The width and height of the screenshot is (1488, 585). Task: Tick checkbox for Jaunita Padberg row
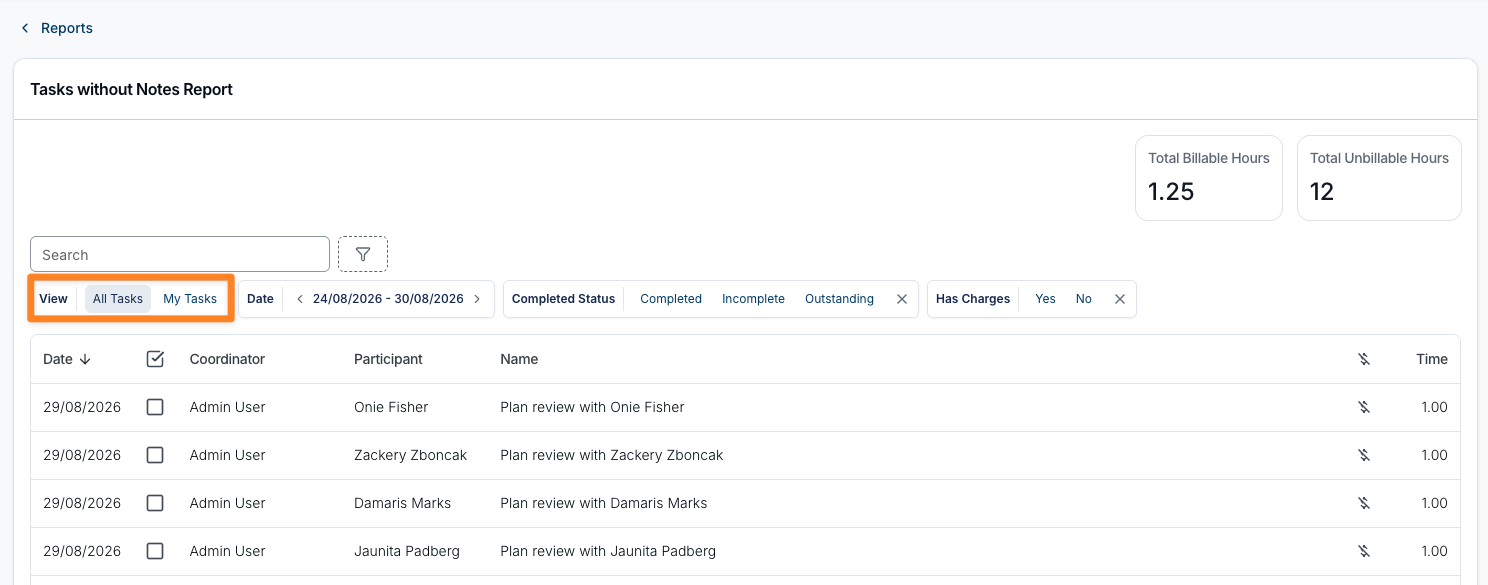click(x=155, y=551)
